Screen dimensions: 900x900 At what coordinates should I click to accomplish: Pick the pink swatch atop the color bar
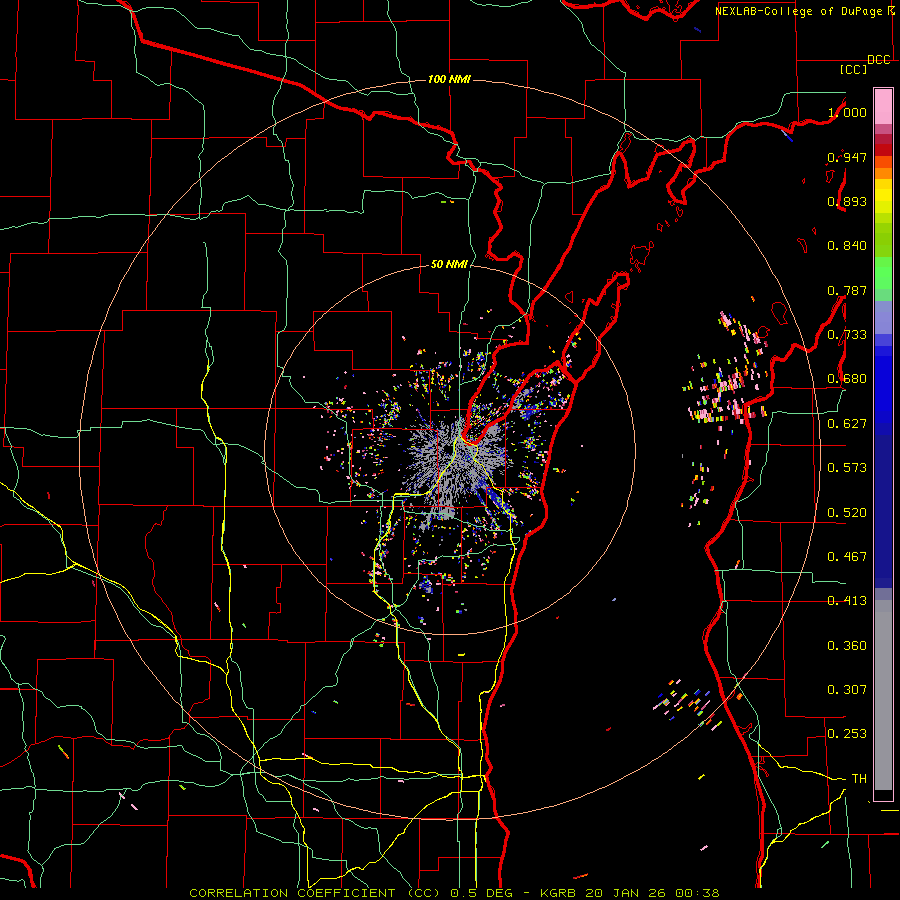[x=883, y=106]
